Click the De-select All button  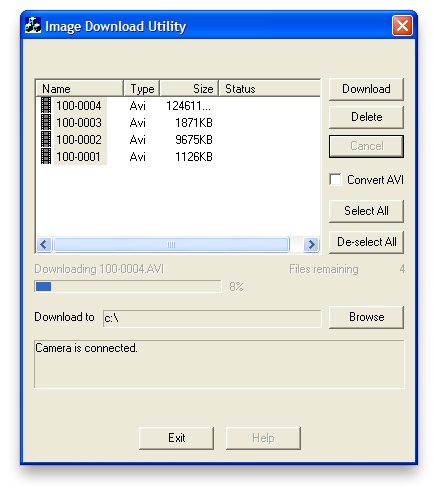[366, 242]
